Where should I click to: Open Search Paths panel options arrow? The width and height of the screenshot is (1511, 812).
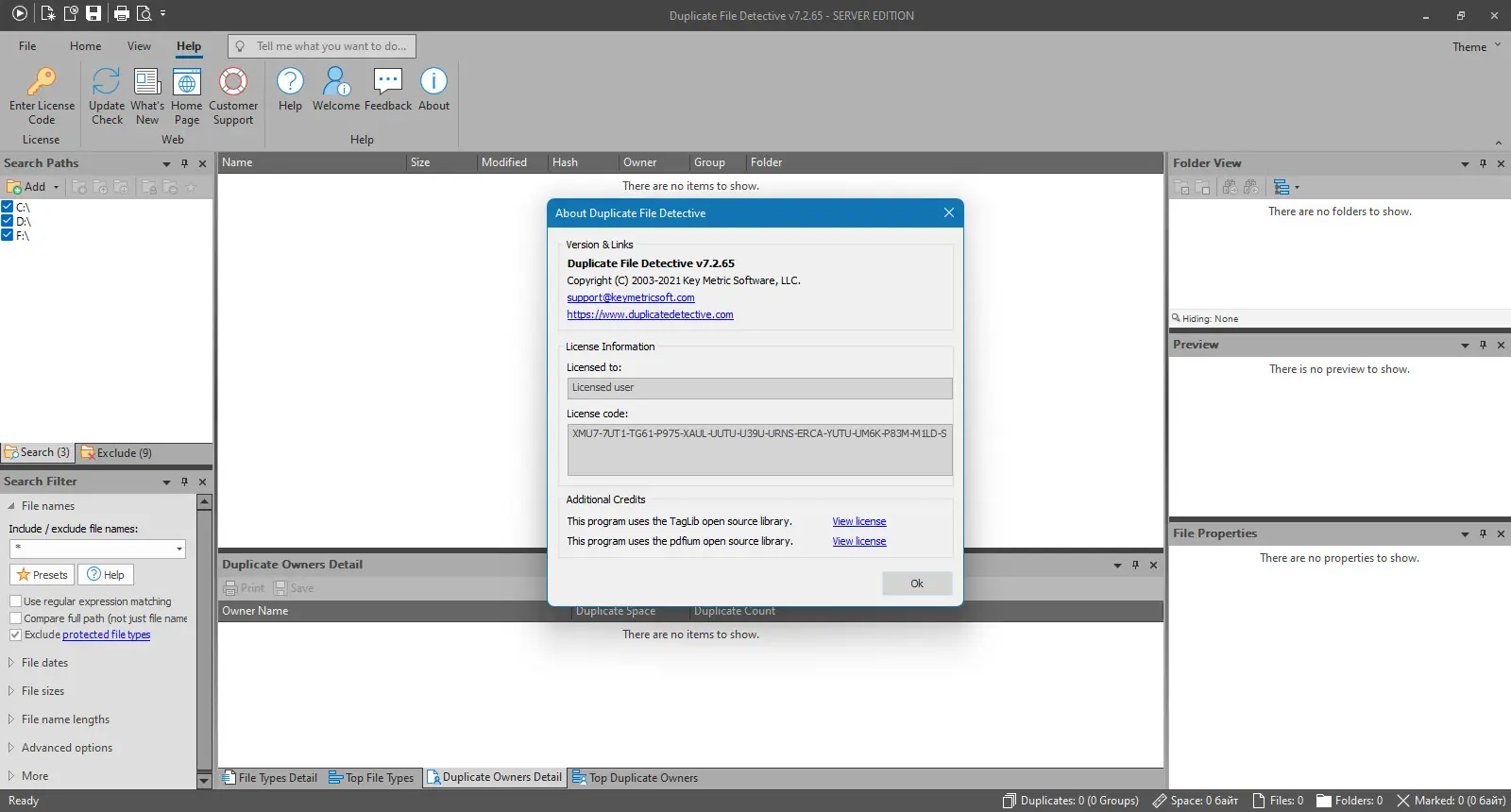[x=166, y=163]
